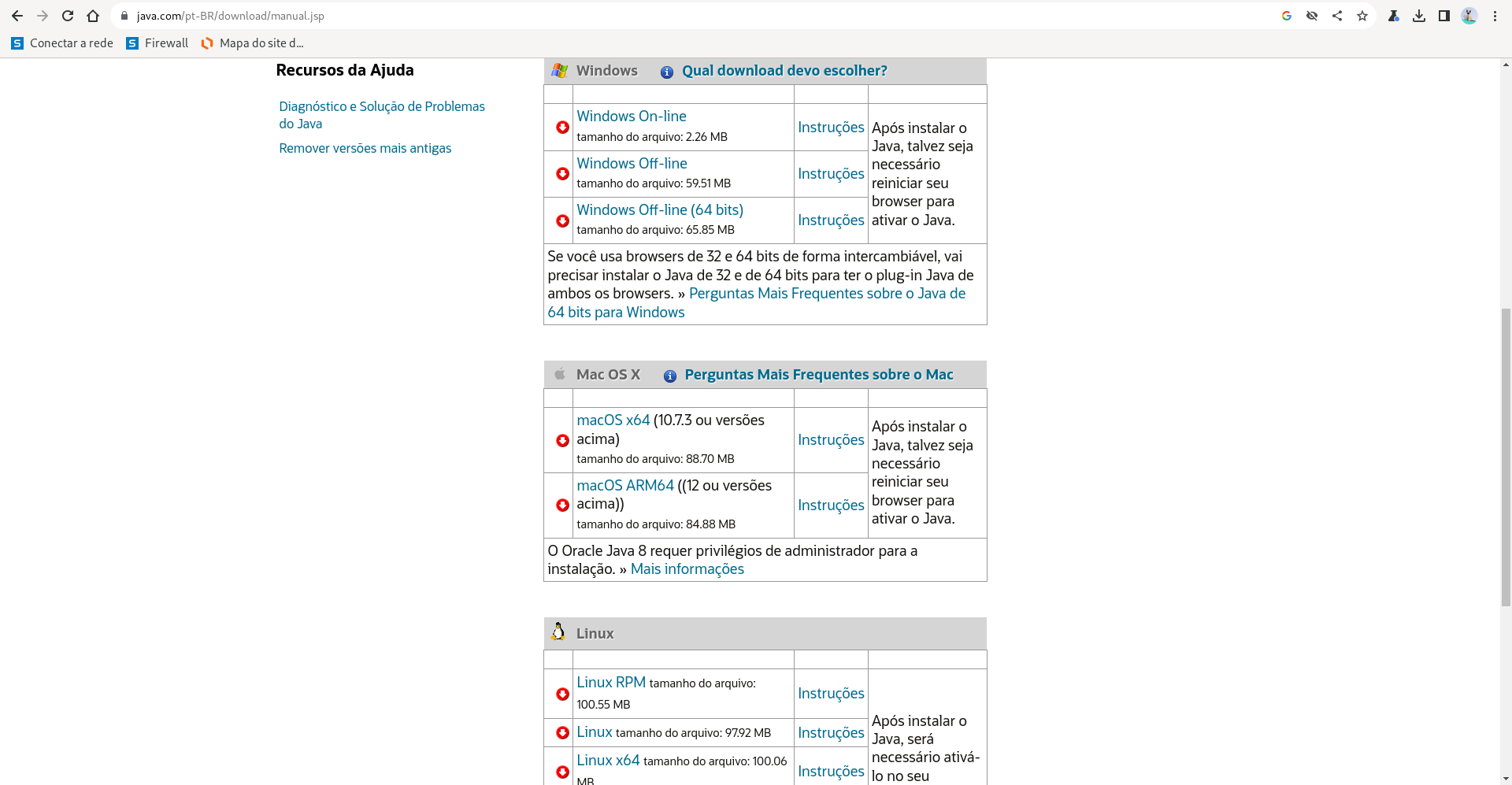Click the page vertical scrollbar thumb

[x=1506, y=457]
